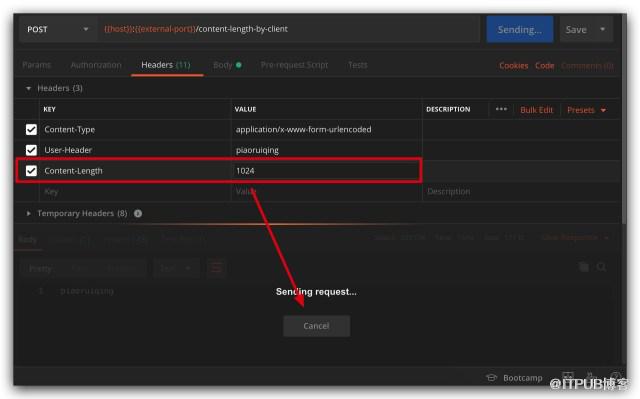Open Bootcamp in the status bar
This screenshot has height=399, width=640.
[x=515, y=378]
